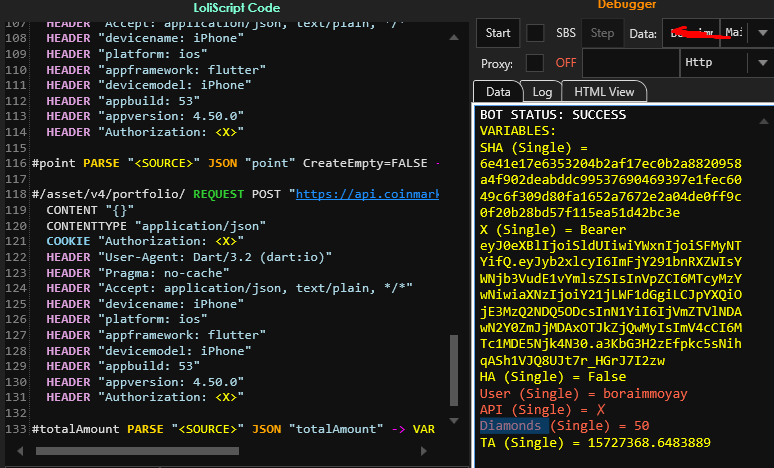The width and height of the screenshot is (774, 468).
Task: Click line 108 devicename header
Action: pyautogui.click(x=145, y=38)
